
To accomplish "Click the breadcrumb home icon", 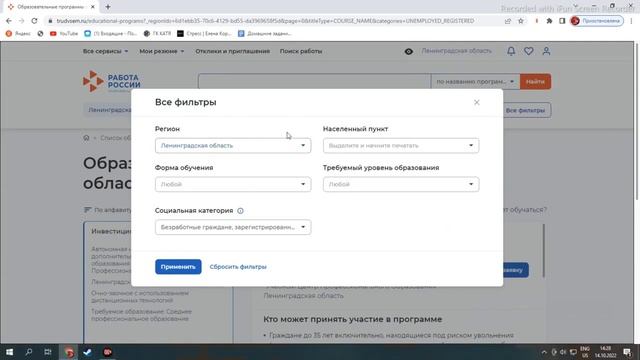I will coord(86,138).
